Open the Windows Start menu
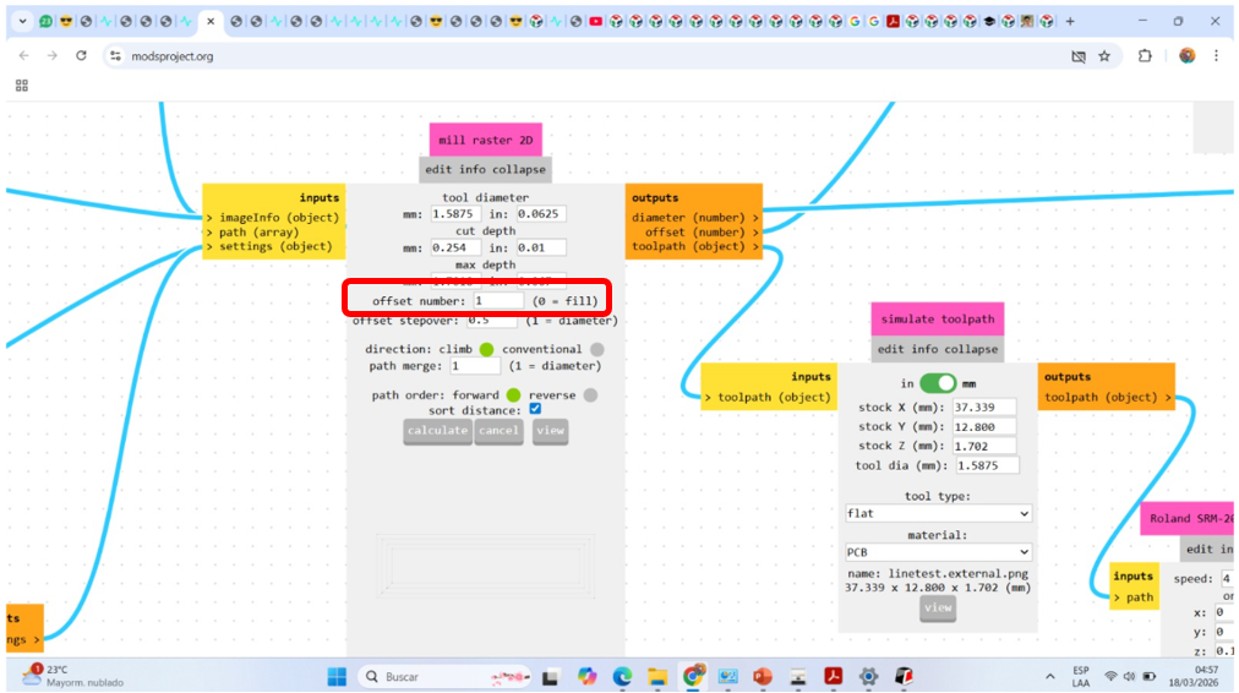1239x693 pixels. click(336, 677)
